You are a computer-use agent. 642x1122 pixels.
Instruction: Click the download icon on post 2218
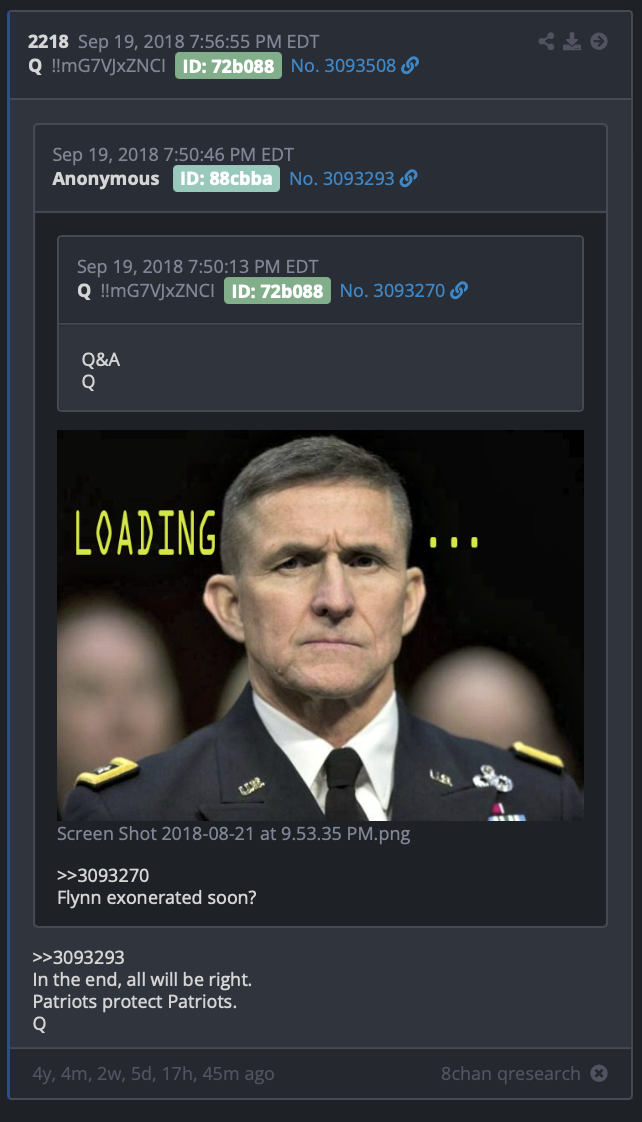pyautogui.click(x=572, y=42)
